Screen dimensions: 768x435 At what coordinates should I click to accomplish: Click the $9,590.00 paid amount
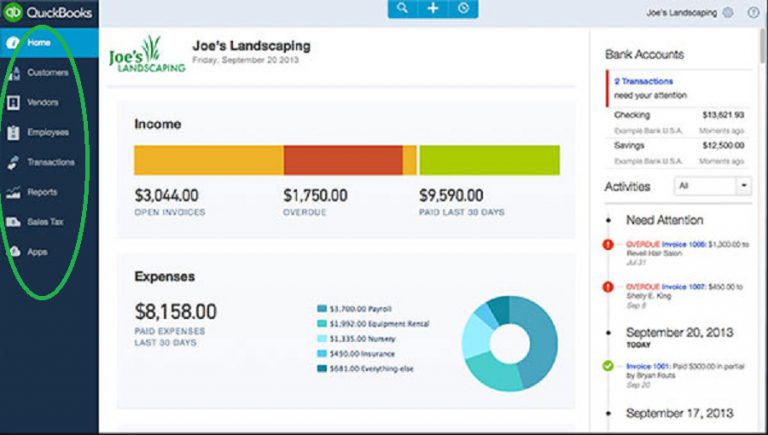coord(451,195)
